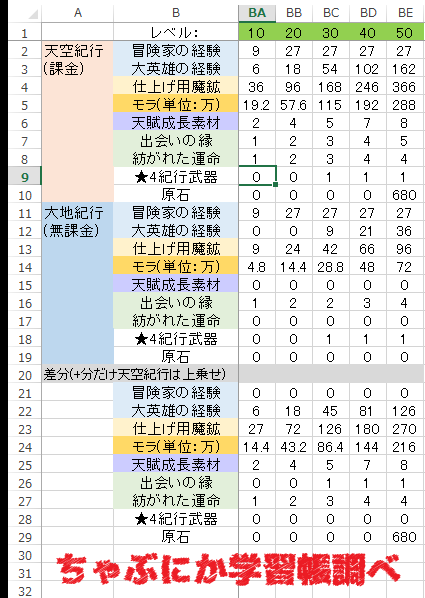Click the cell showing 216
Viewport: 425px width, 598px height.
[406, 447]
